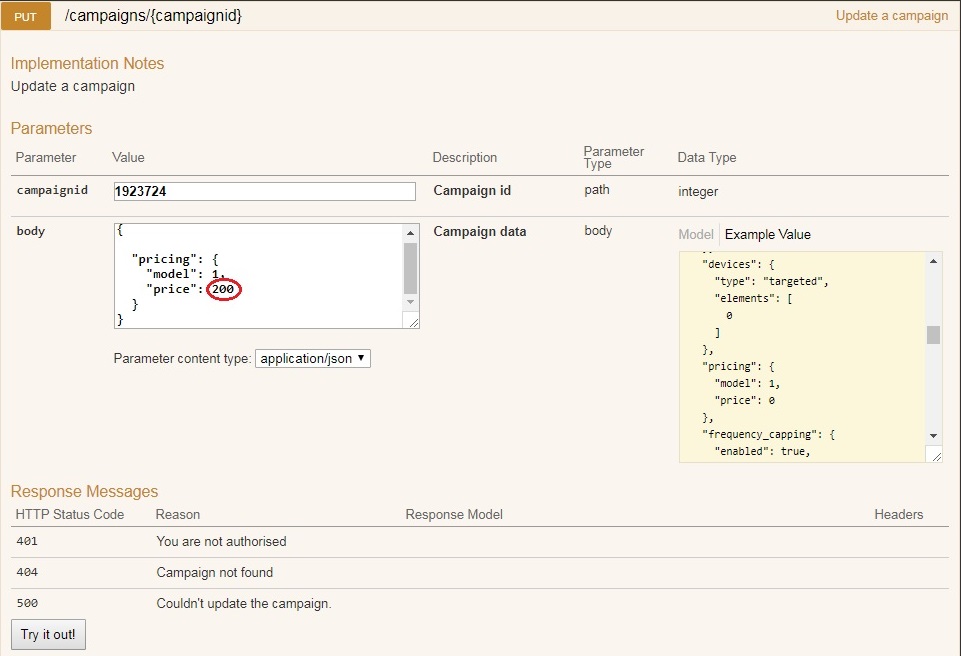Click the body textarea scrollbar thumb

[410, 267]
